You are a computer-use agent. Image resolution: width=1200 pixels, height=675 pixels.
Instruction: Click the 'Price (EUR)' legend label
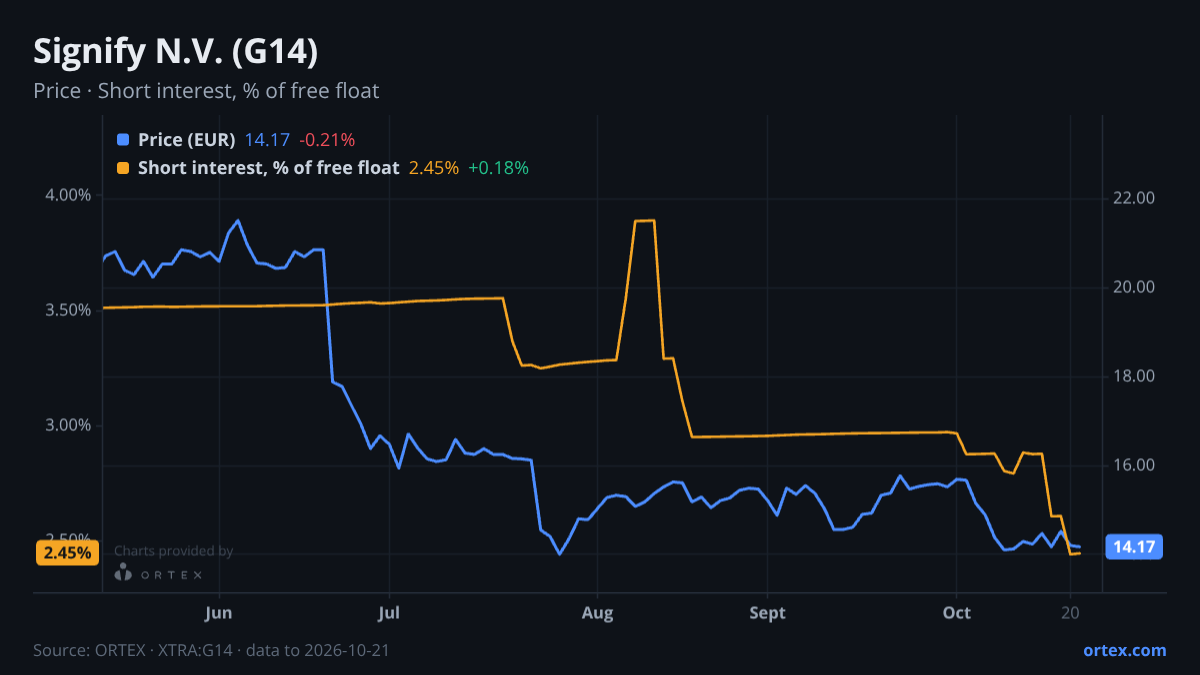[x=187, y=140]
